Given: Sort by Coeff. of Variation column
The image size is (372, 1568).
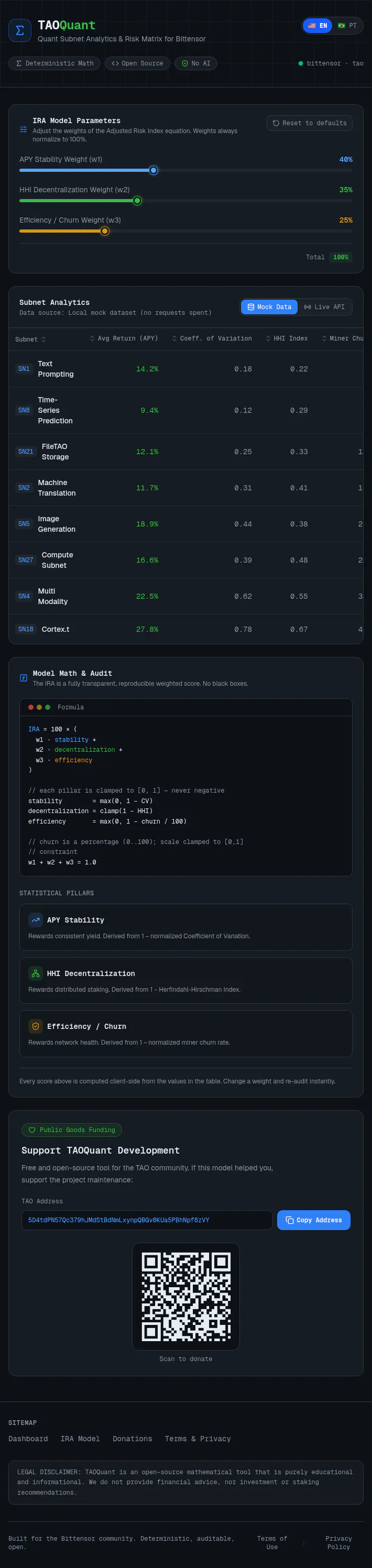Looking at the screenshot, I should [211, 338].
